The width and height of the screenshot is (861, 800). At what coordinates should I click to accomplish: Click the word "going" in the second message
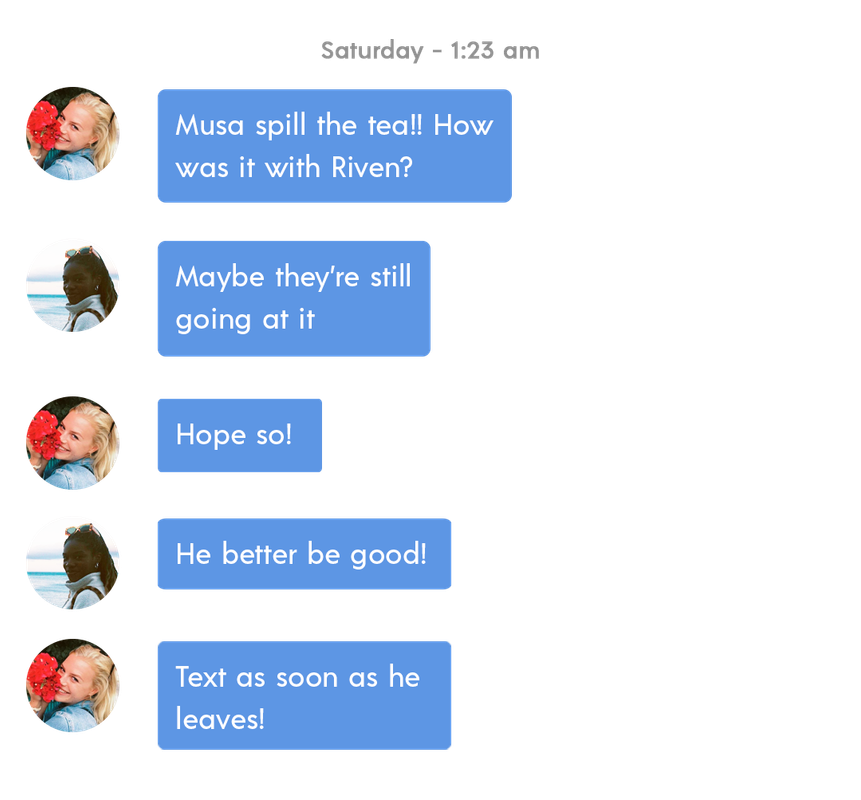pyautogui.click(x=213, y=321)
